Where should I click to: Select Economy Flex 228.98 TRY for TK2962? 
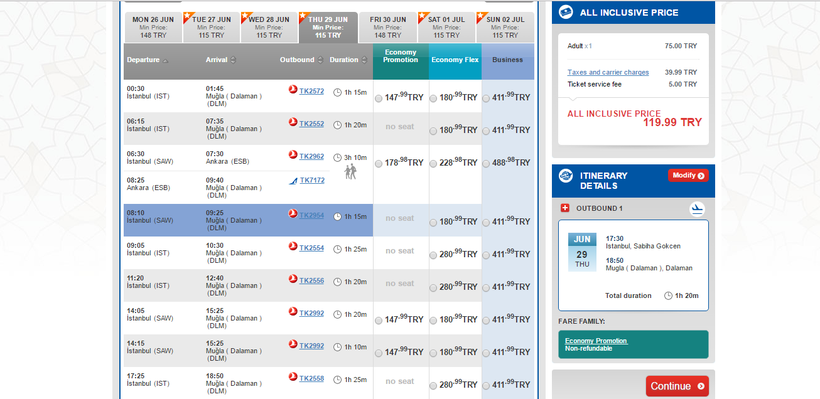[x=433, y=164]
